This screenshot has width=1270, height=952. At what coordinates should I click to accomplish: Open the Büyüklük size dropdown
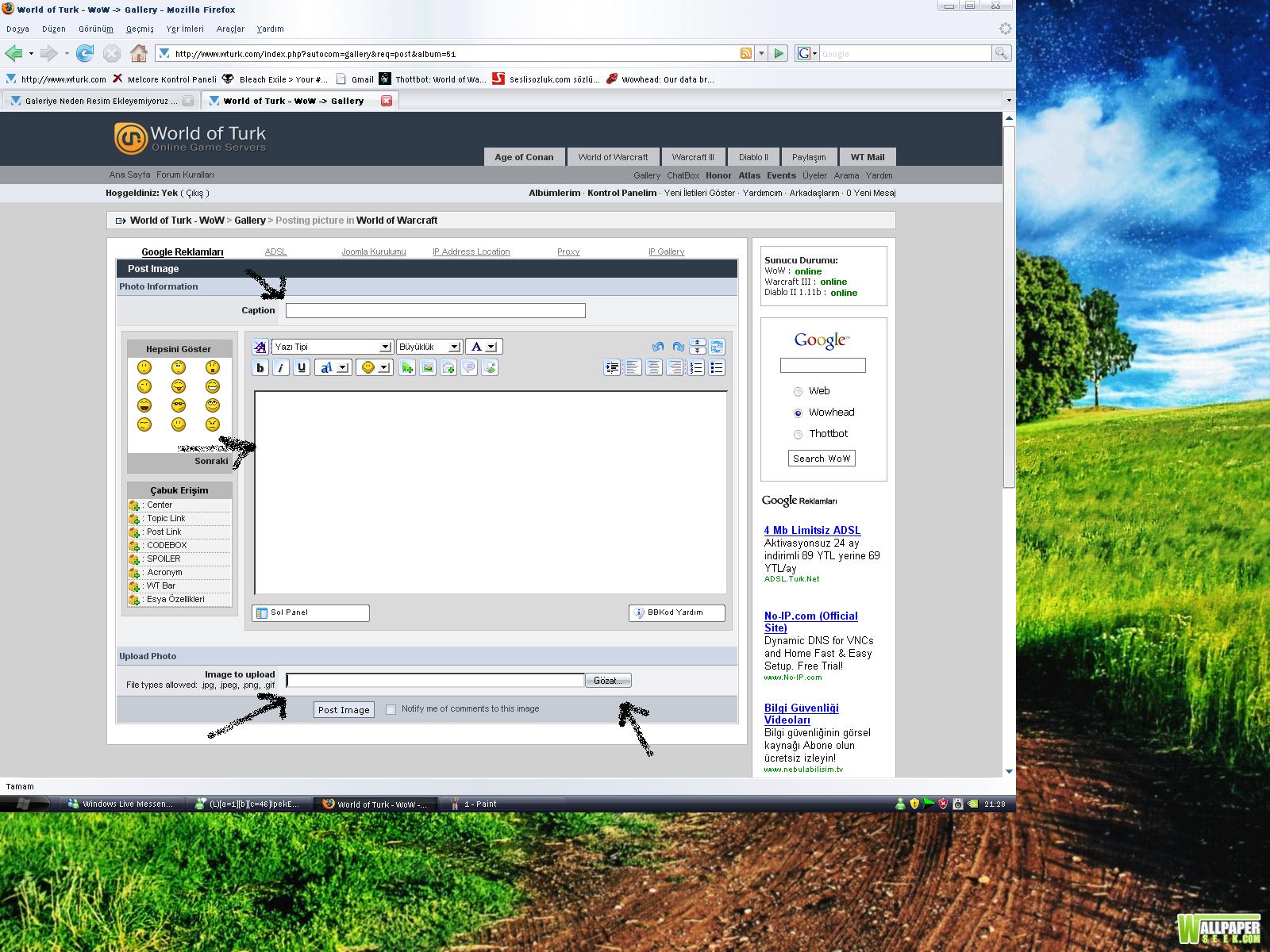[429, 347]
